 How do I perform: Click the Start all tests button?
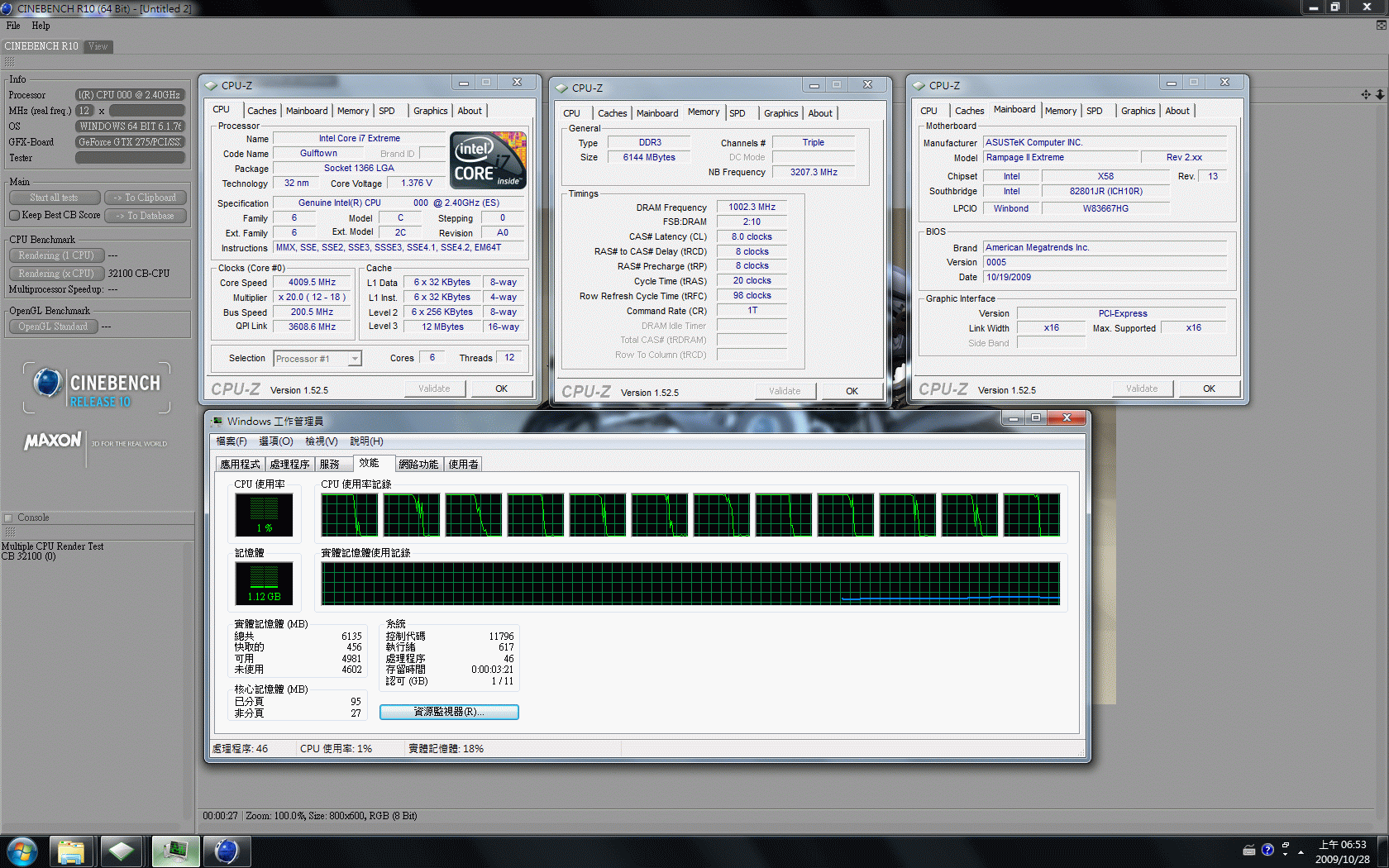(54, 198)
